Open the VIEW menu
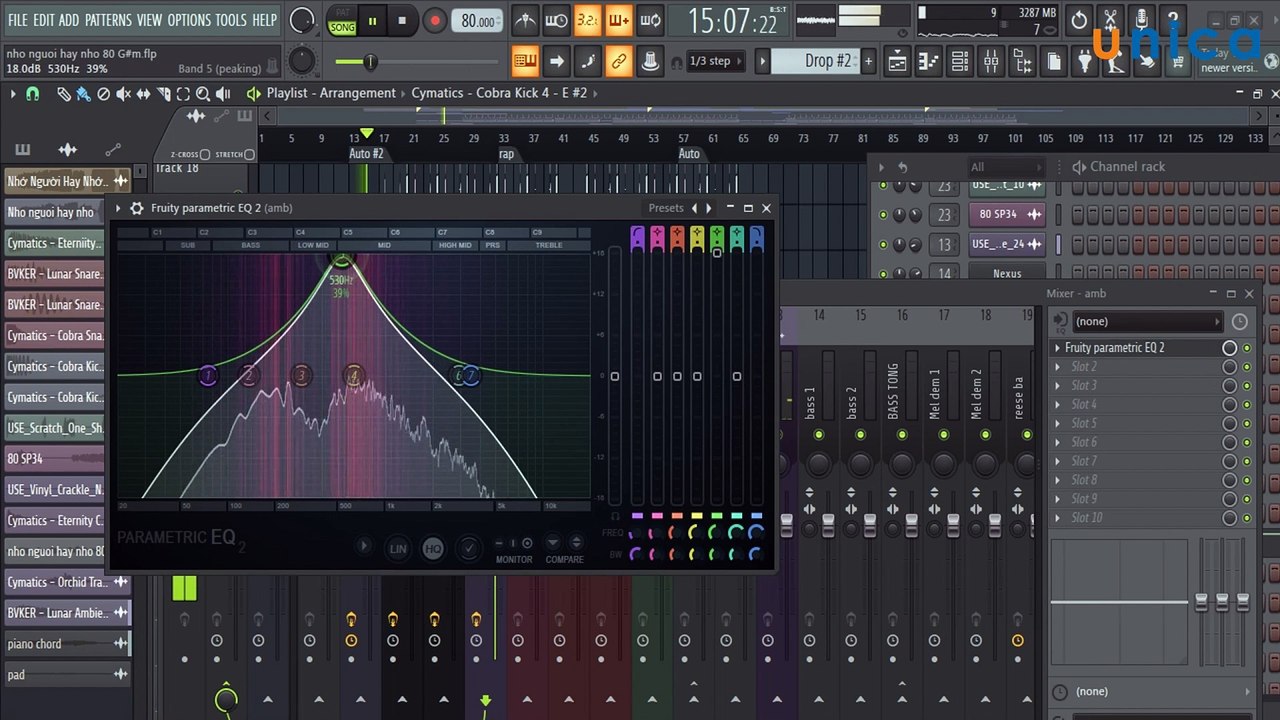 [149, 20]
